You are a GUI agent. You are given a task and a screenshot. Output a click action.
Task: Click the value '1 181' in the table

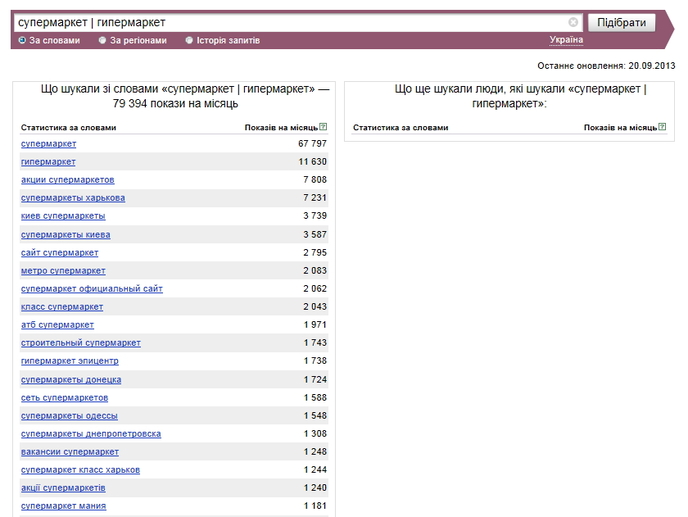click(x=315, y=506)
